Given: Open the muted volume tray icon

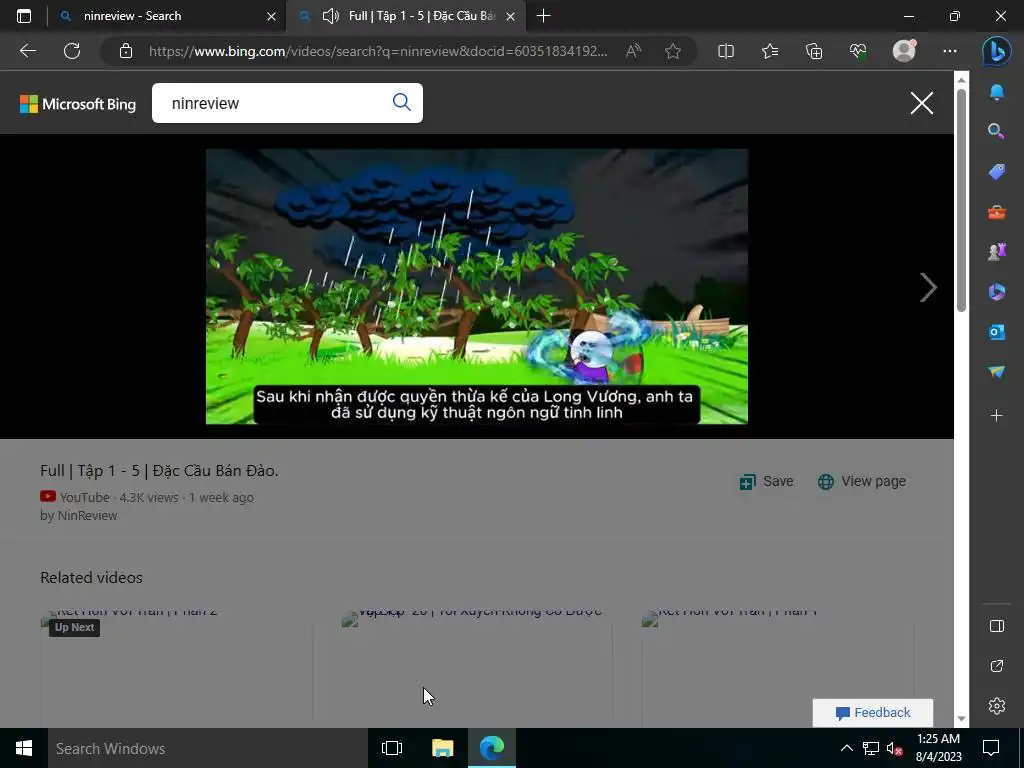Looking at the screenshot, I should pyautogui.click(x=894, y=748).
